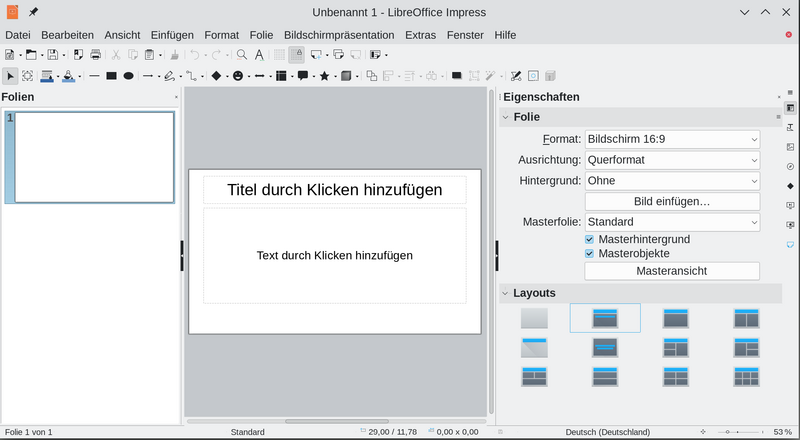Viewport: 800px width, 440px height.
Task: Select the Stars and Banners tool
Action: click(324, 76)
